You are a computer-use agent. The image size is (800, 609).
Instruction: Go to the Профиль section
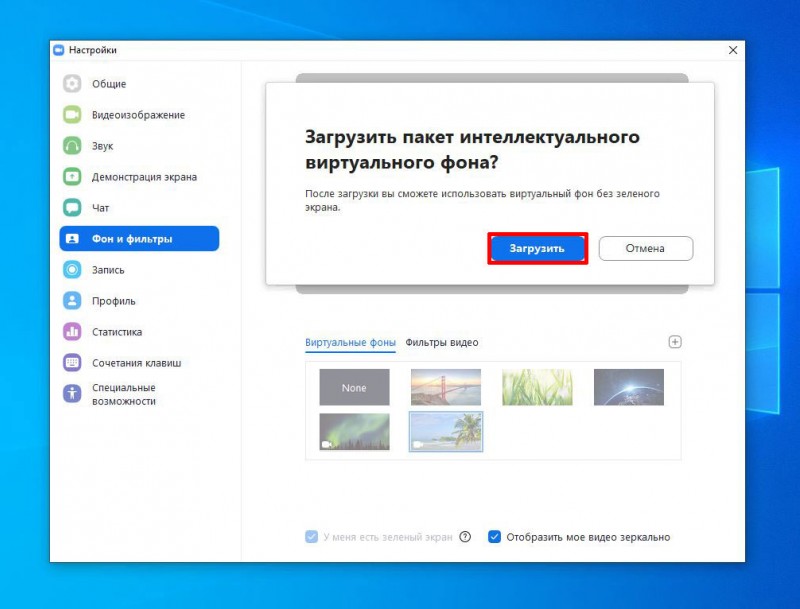139,301
